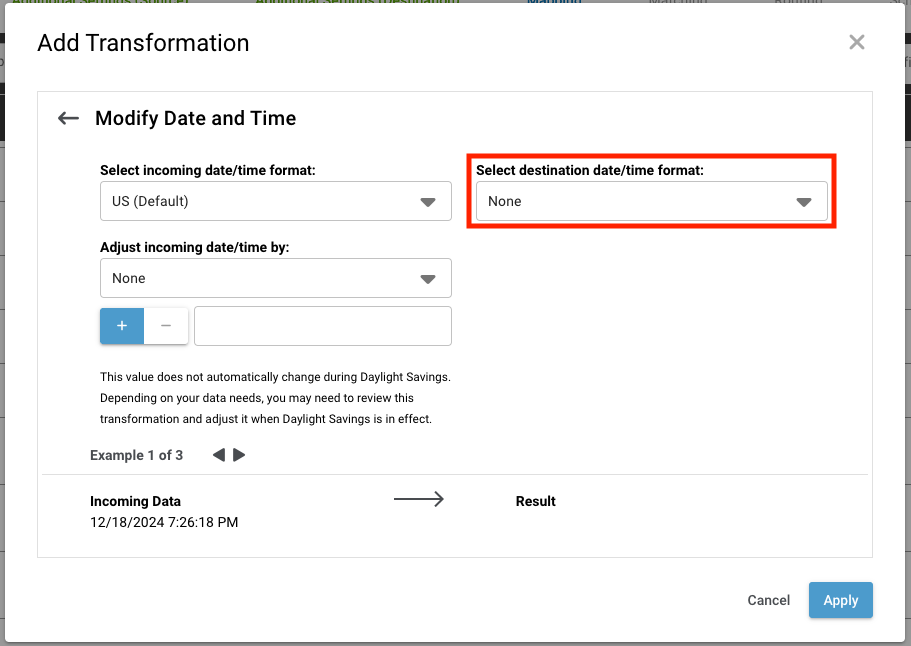Open the Adjust incoming date/time by dropdown
Screen dimensions: 911x646
click(x=275, y=278)
